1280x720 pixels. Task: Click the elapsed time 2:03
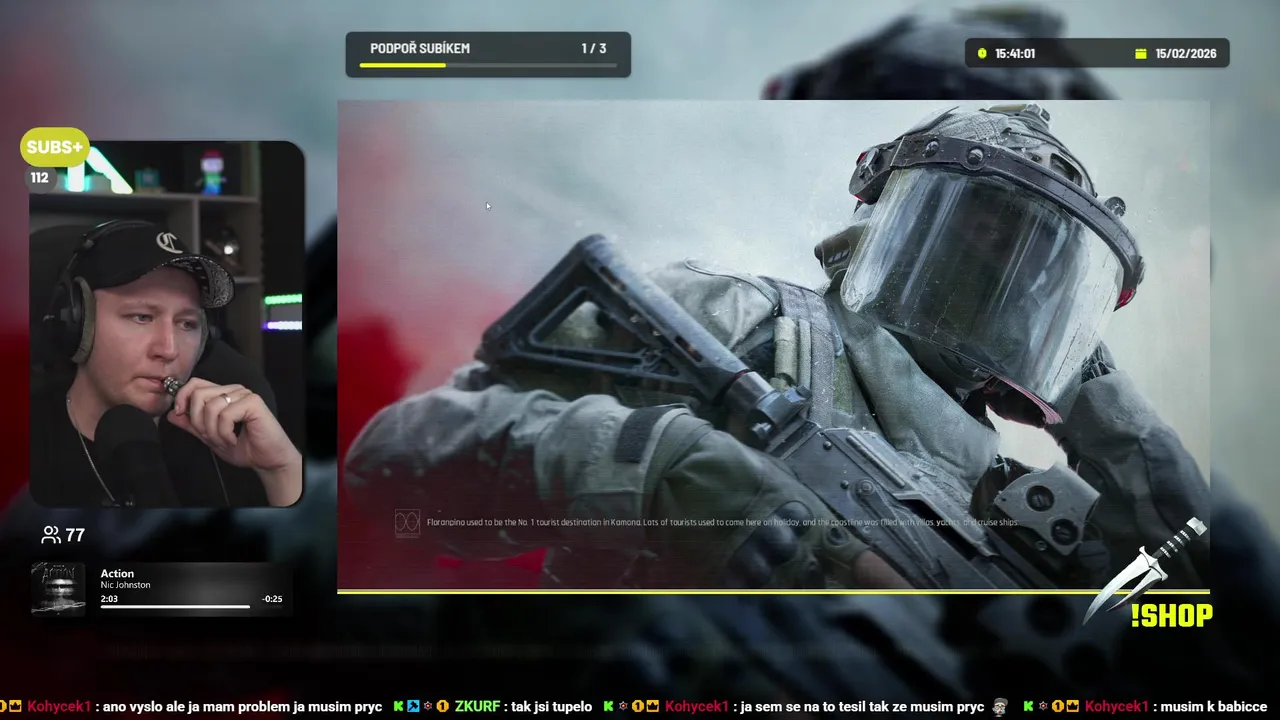pyautogui.click(x=109, y=599)
